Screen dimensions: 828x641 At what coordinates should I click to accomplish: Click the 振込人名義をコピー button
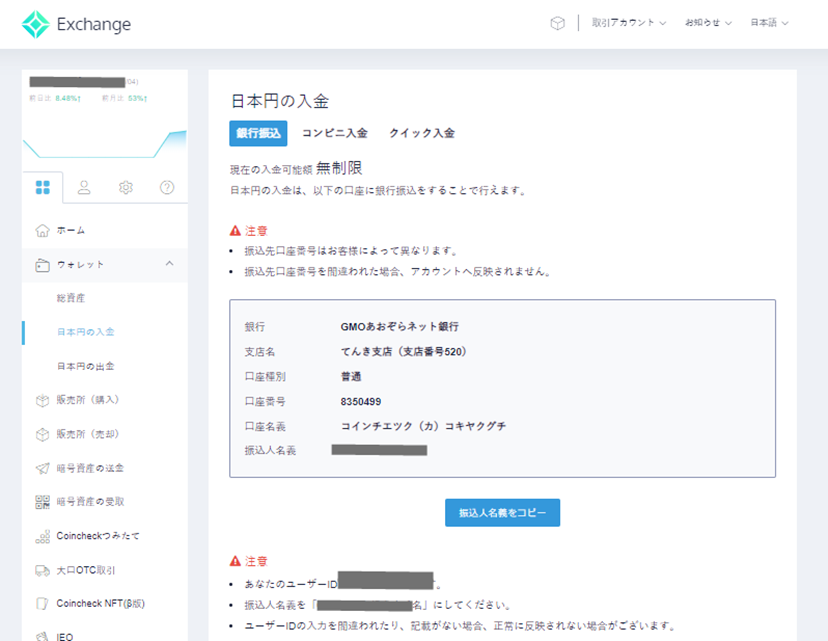[x=502, y=512]
